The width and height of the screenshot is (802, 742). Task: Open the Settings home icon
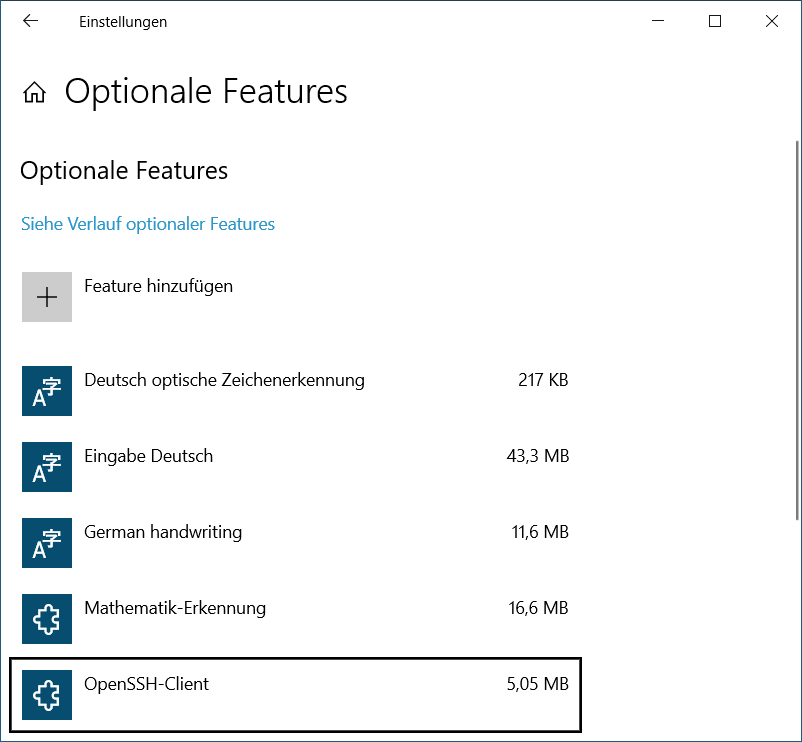pos(34,93)
